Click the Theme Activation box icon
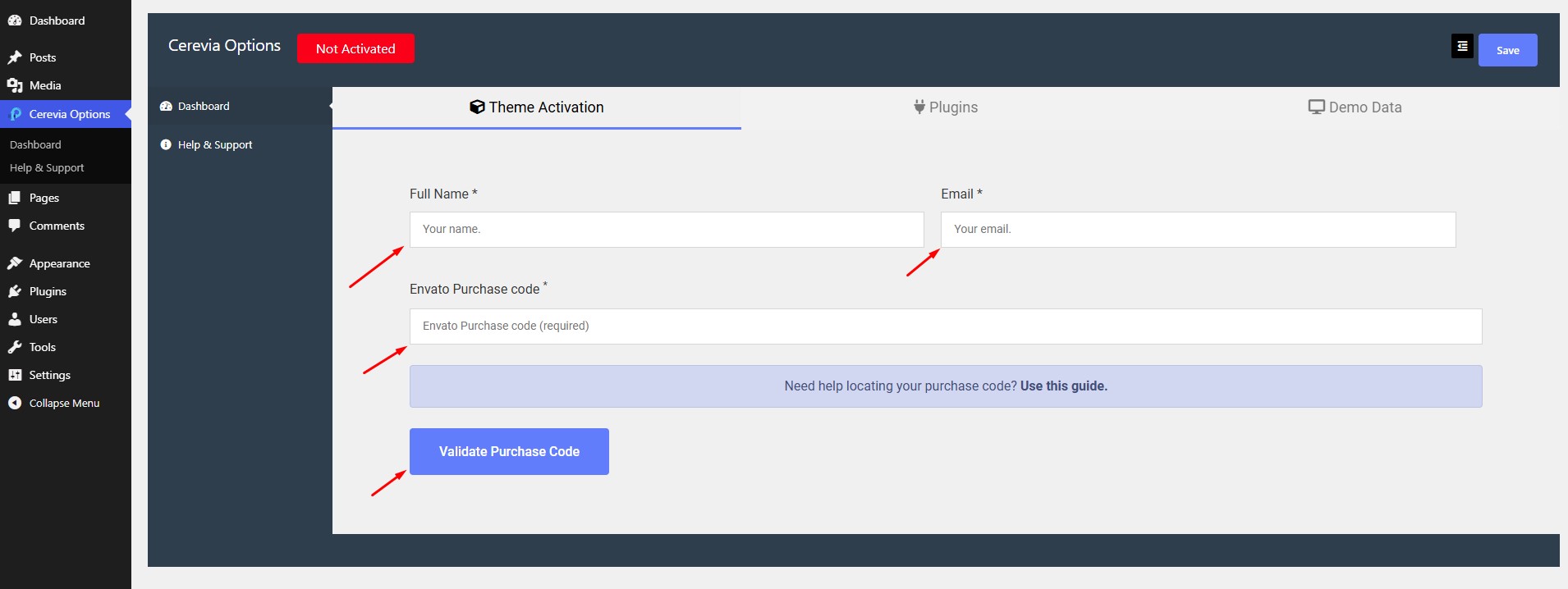 pos(477,107)
